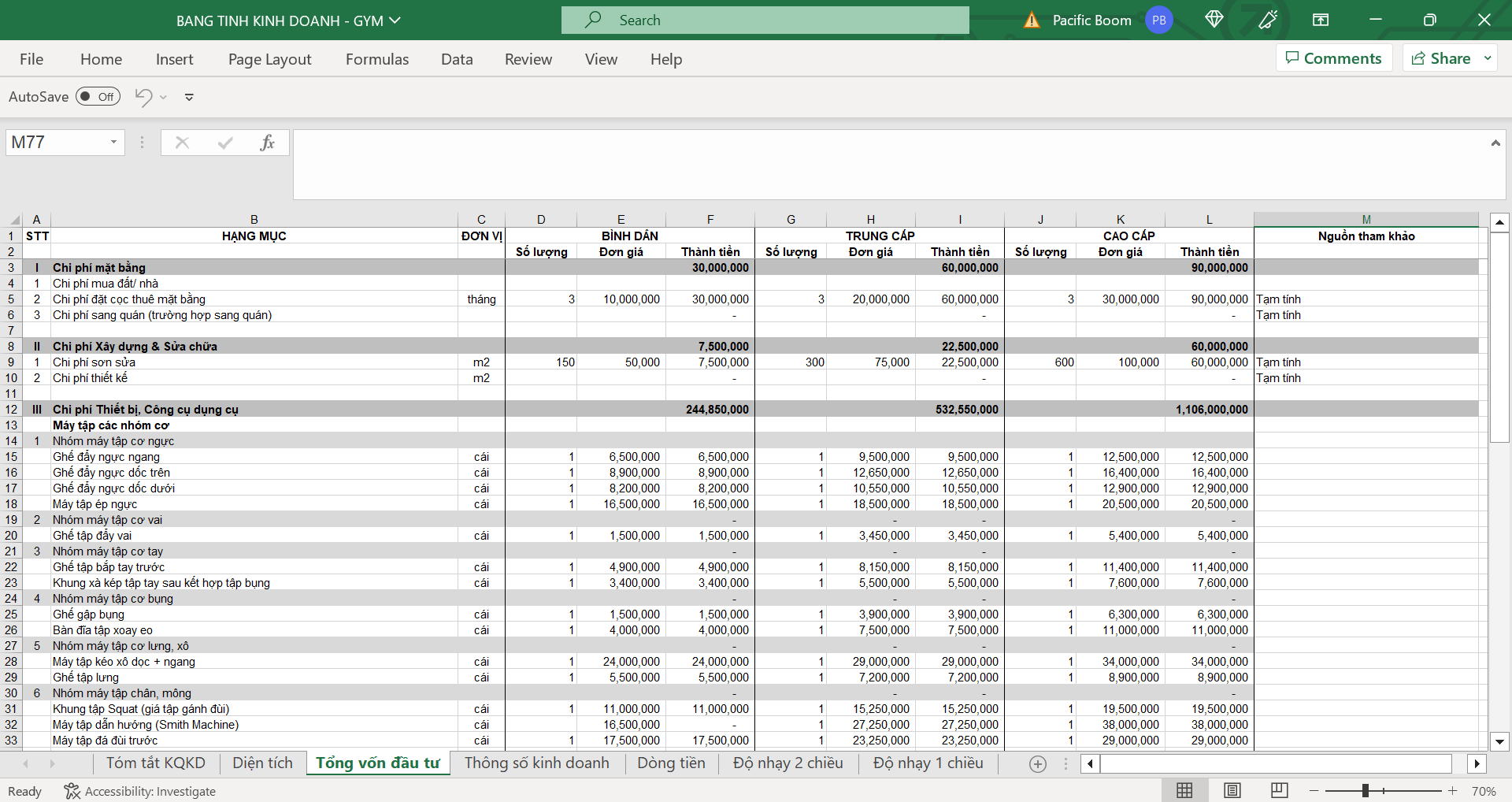1512x802 pixels.
Task: Switch to the Dòng tiền sheet tab
Action: (671, 763)
